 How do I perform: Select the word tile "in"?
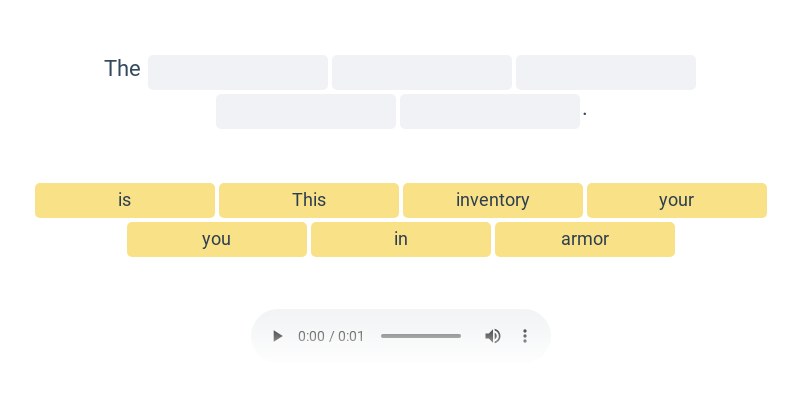pyautogui.click(x=401, y=239)
